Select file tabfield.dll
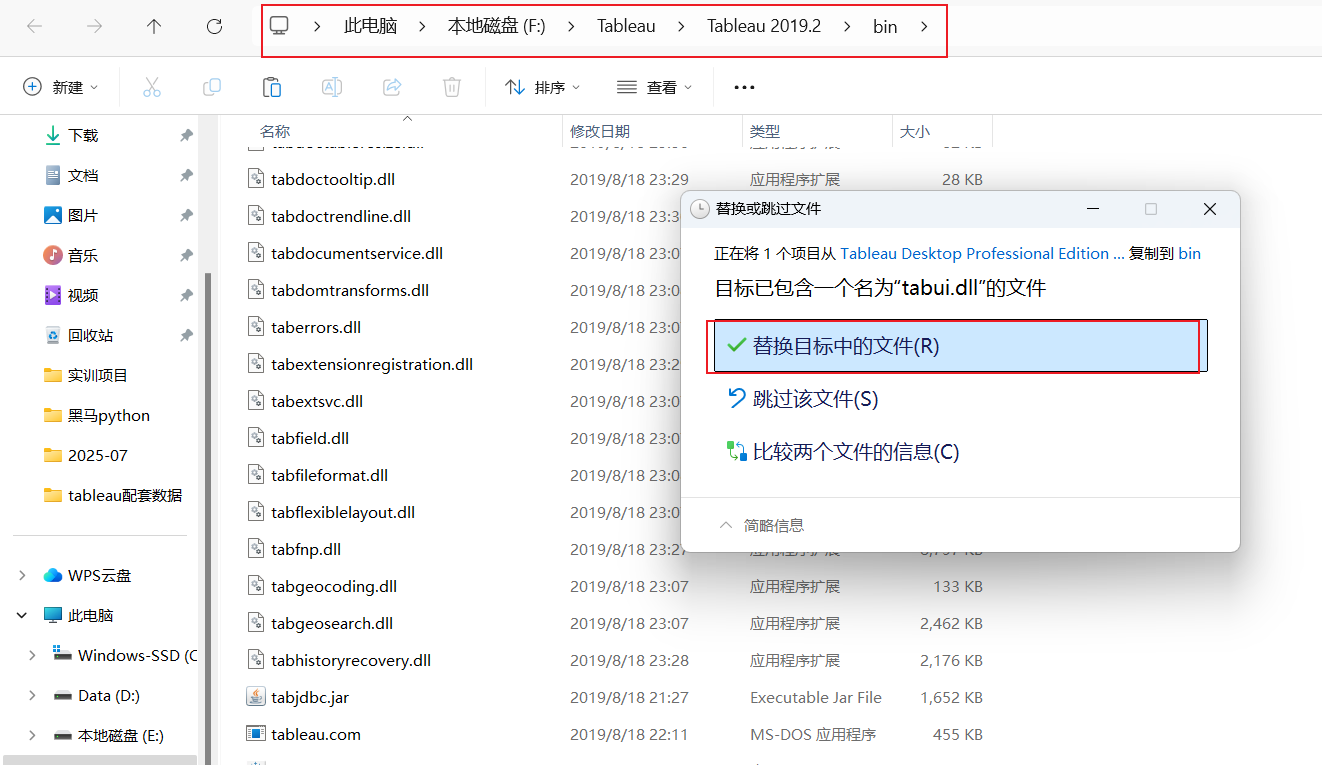The height and width of the screenshot is (765, 1322). [x=310, y=438]
